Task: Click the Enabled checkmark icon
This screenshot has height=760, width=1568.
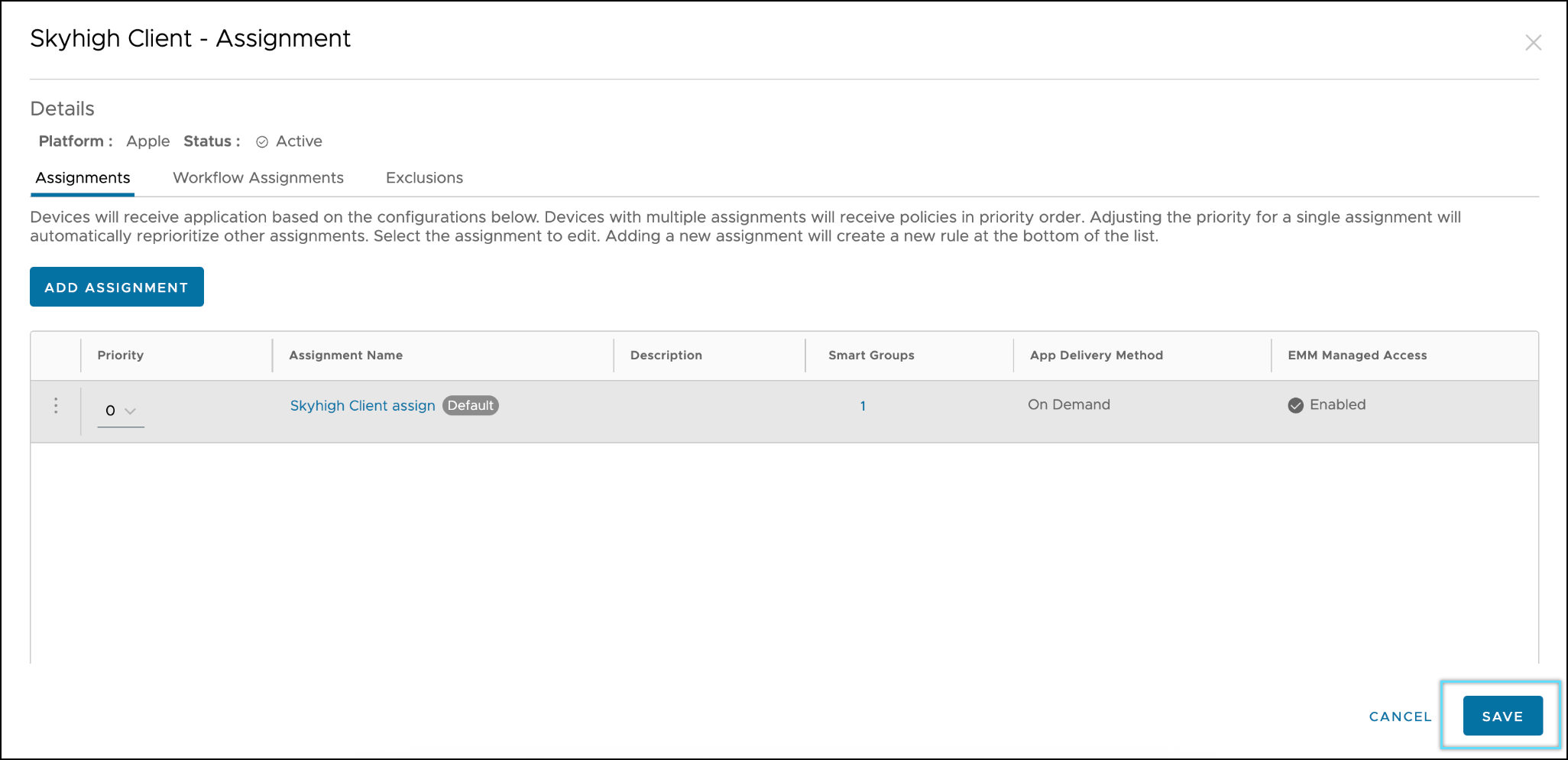Action: coord(1295,405)
